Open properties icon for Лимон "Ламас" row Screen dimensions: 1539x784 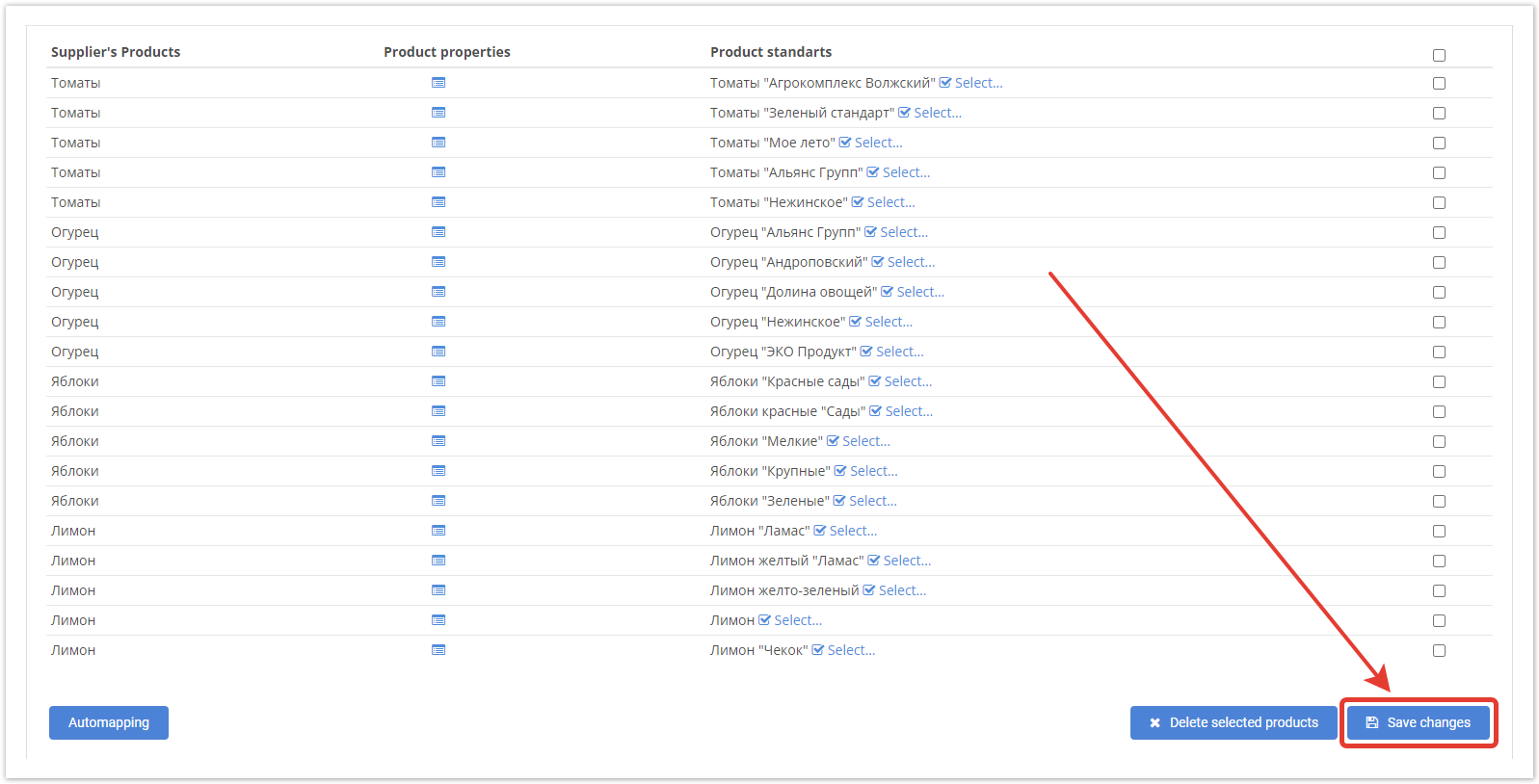[438, 531]
